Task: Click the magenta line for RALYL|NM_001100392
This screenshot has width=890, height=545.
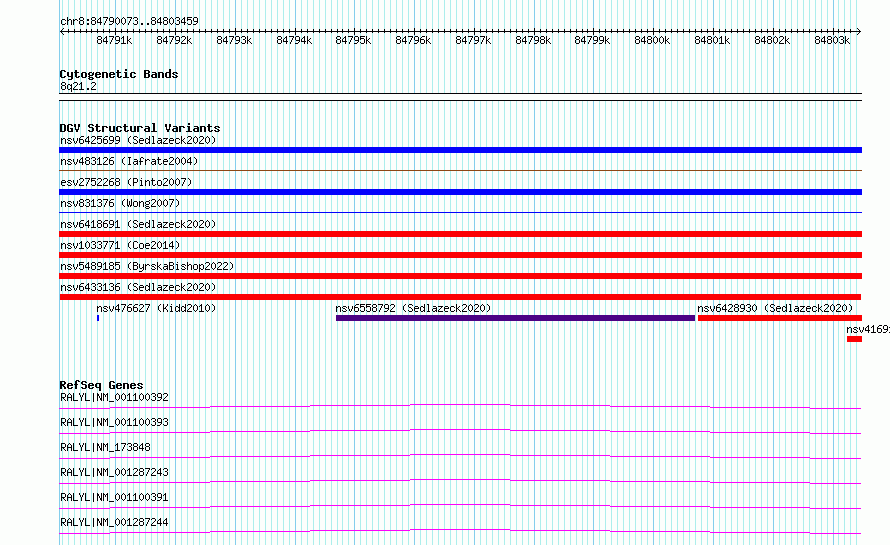Action: [460, 406]
